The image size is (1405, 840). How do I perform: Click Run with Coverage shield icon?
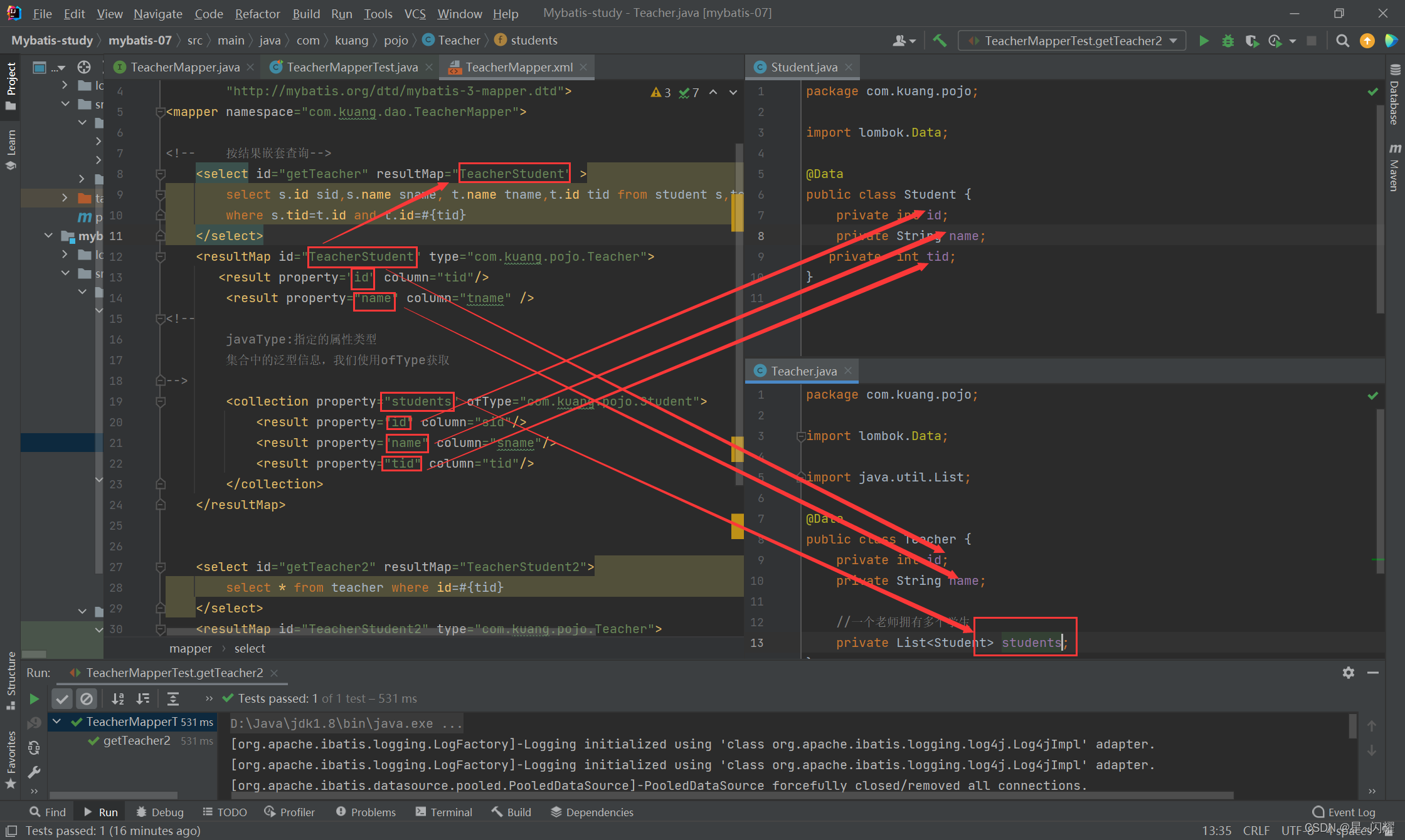point(1251,41)
